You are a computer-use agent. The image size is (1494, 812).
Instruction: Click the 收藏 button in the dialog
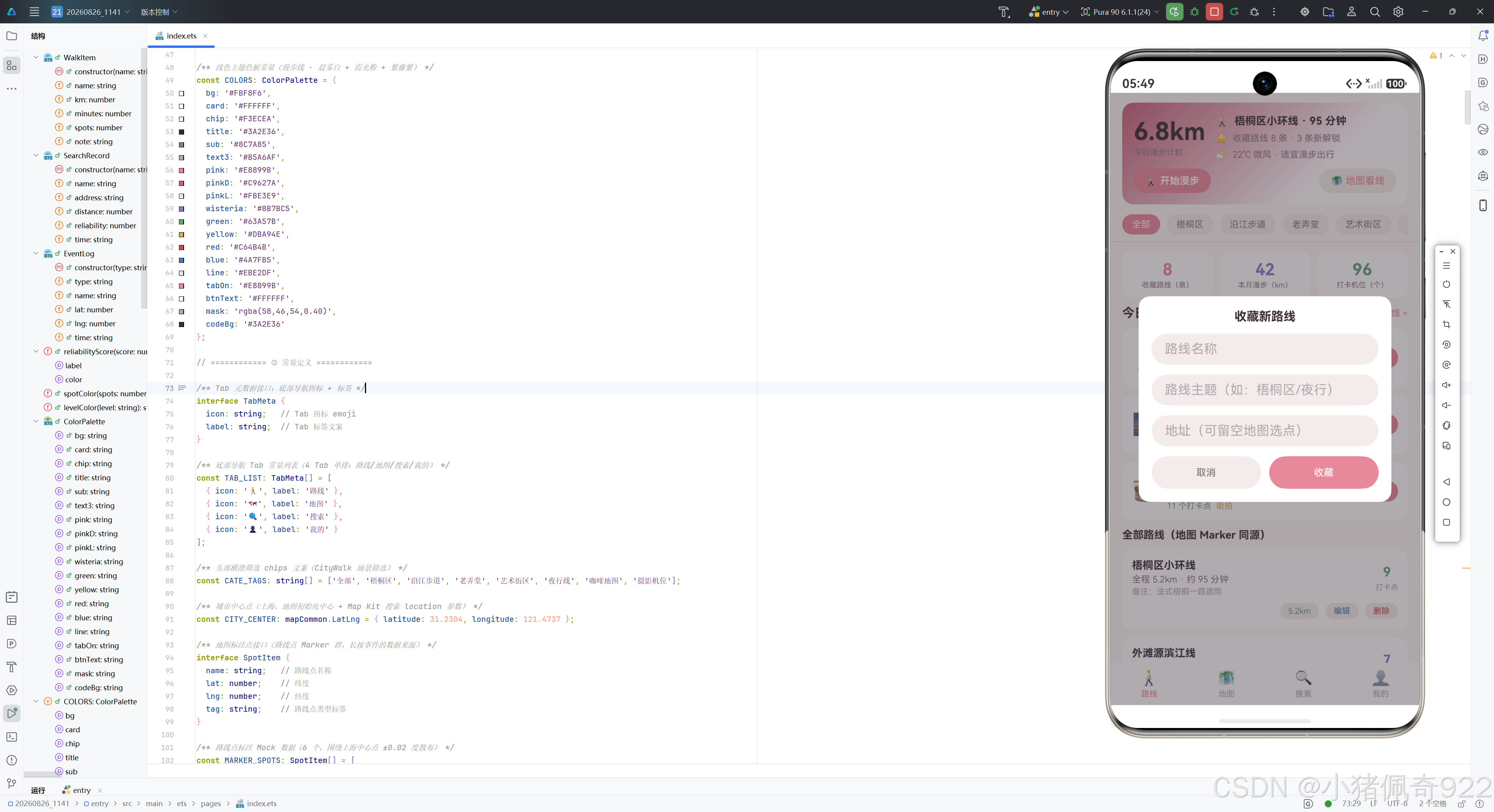(x=1324, y=472)
